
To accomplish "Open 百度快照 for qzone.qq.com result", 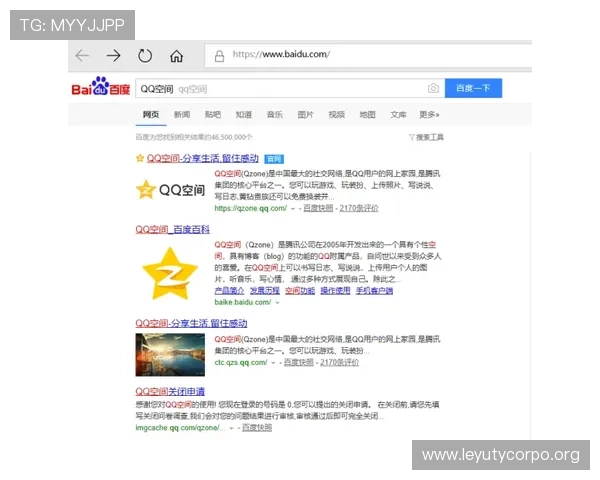I will coord(318,208).
